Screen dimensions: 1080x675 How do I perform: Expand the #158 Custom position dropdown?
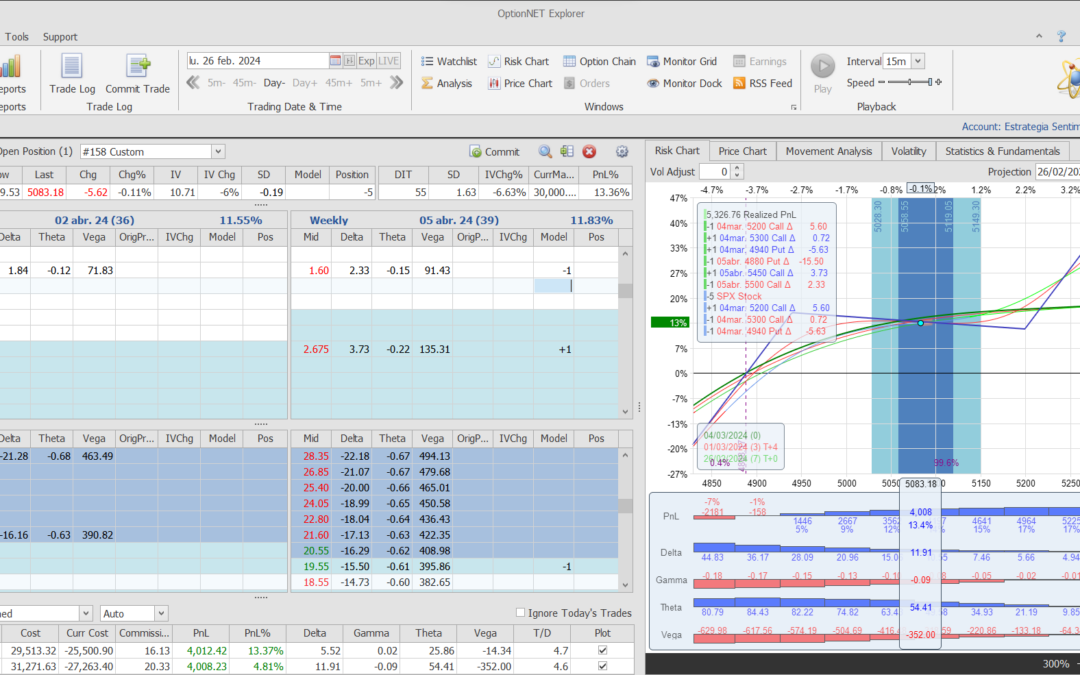point(218,152)
